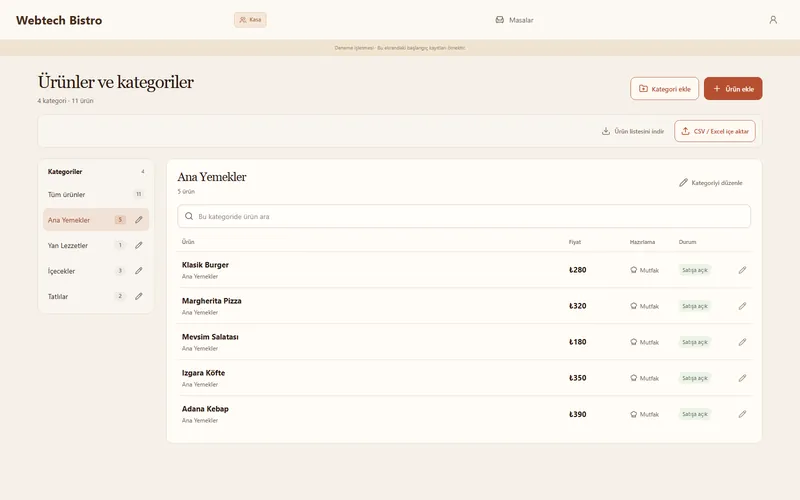Download list via Ürün listesini indir
Viewport: 800px width, 500px height.
[x=633, y=131]
